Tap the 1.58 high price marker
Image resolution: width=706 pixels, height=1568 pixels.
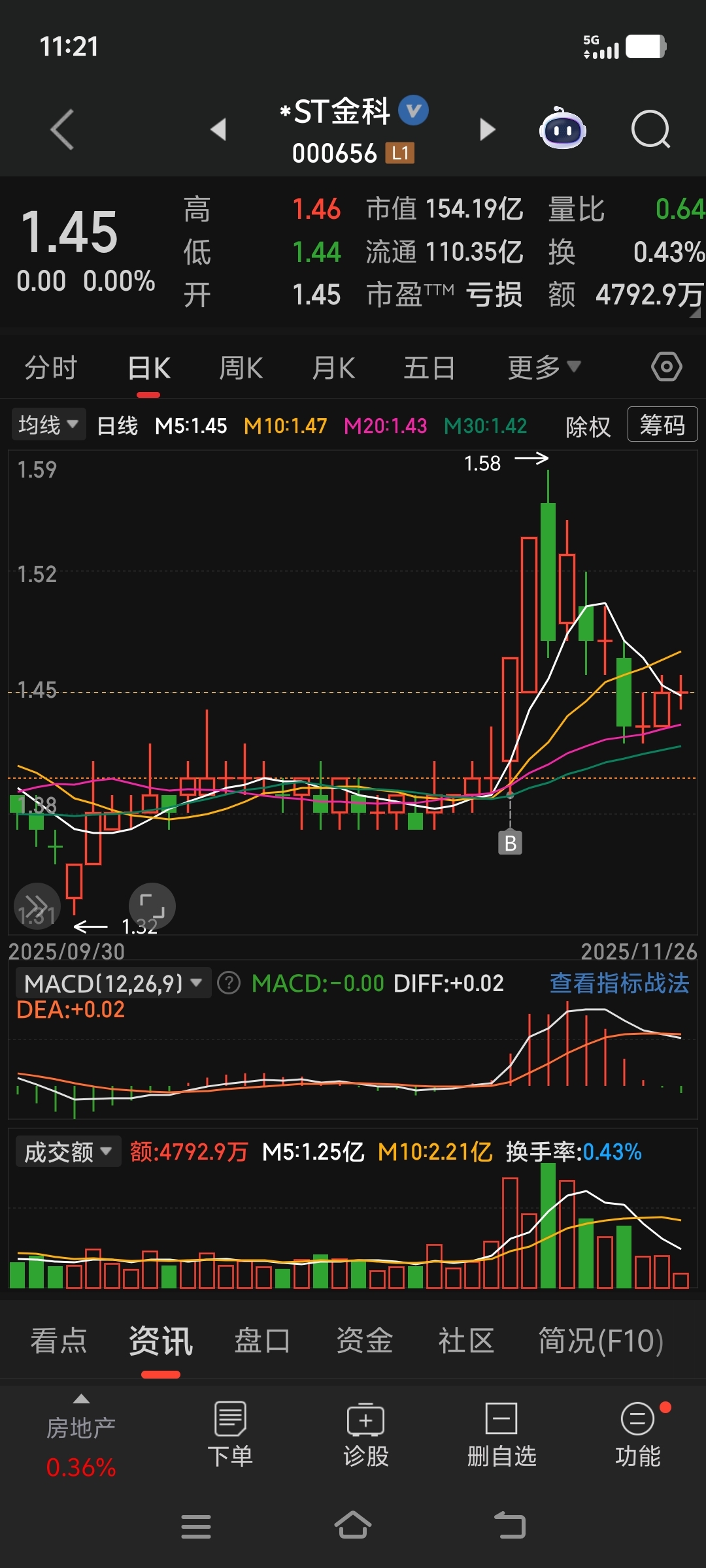point(482,463)
